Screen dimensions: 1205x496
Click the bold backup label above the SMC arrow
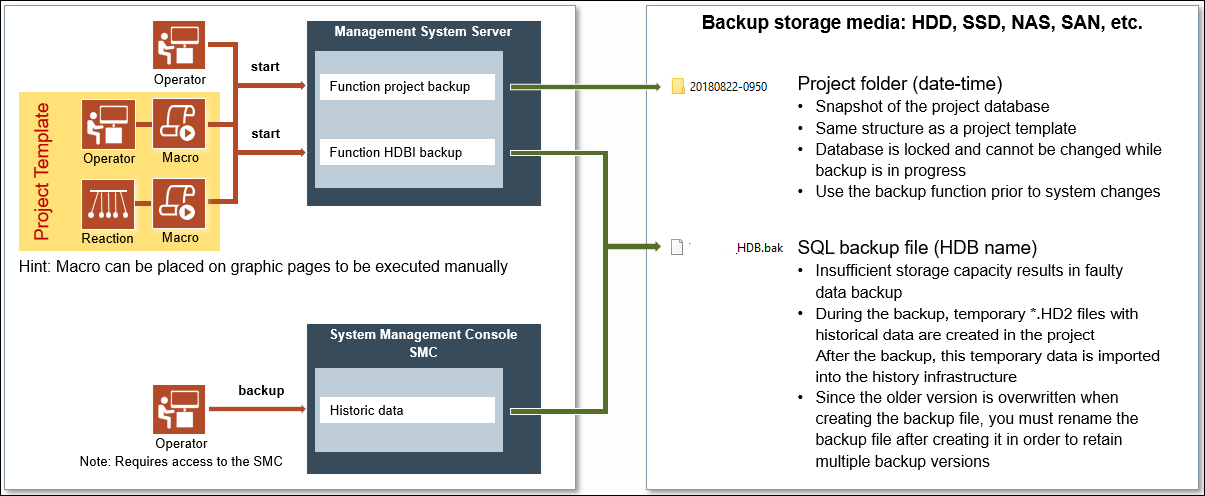point(260,390)
